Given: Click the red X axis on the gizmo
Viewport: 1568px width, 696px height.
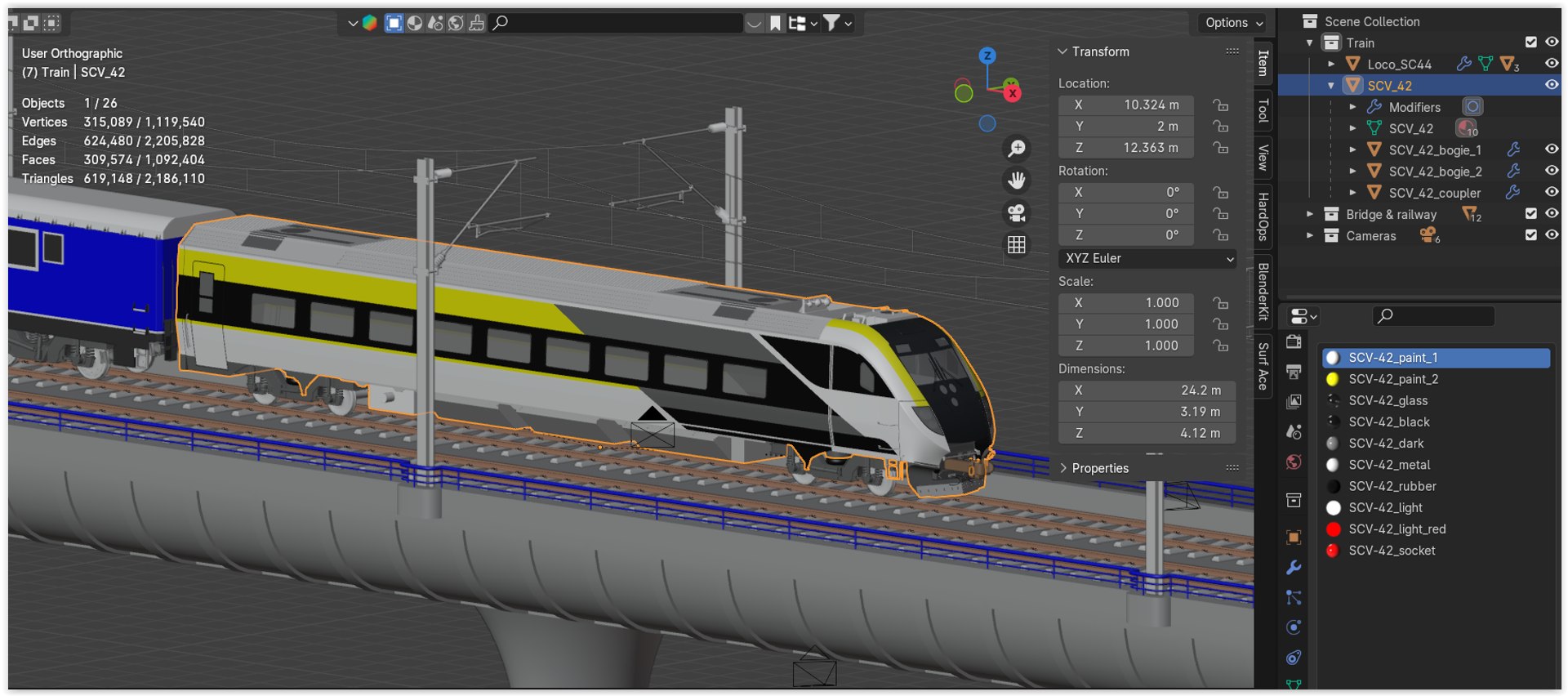Looking at the screenshot, I should tap(1013, 93).
